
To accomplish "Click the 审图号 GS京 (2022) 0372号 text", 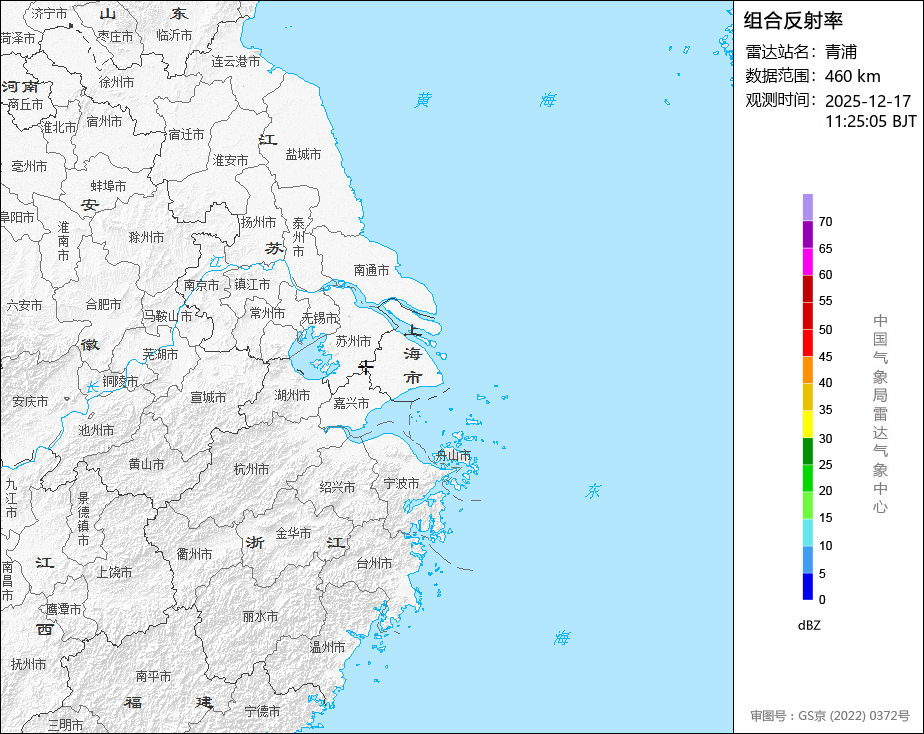I will click(830, 716).
